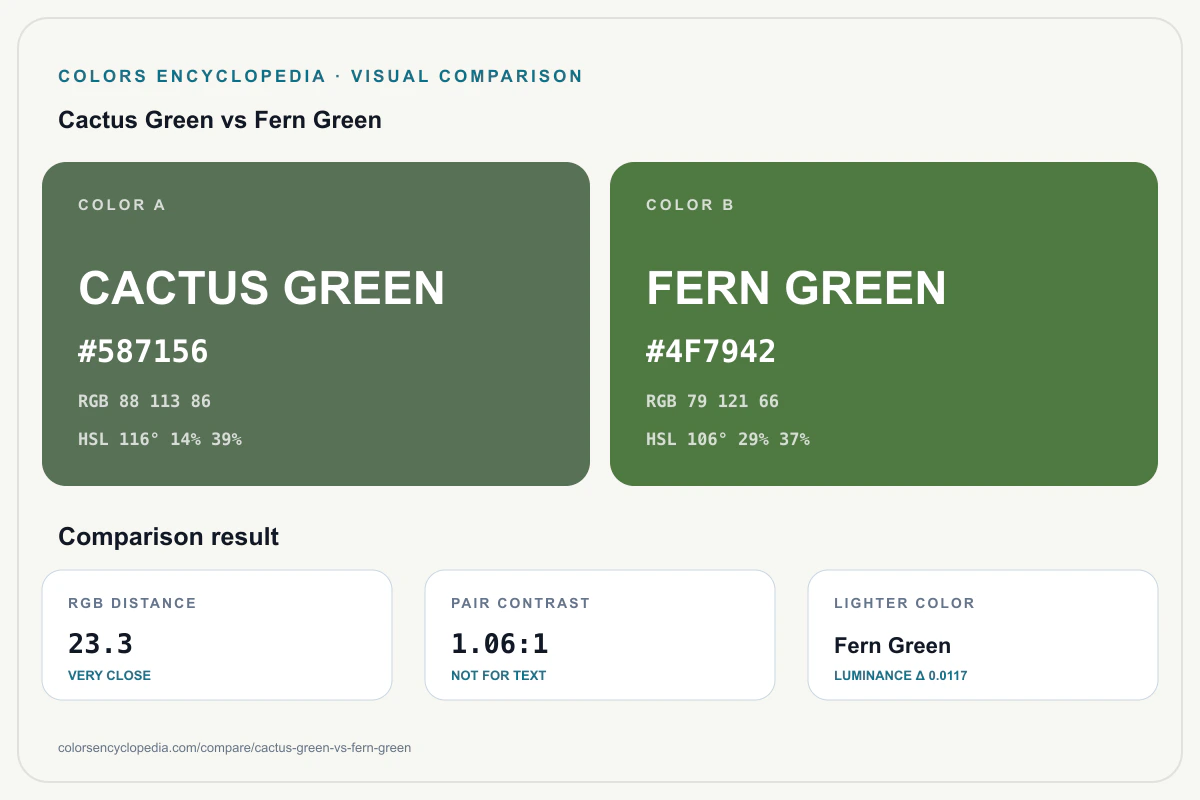Click the Cactus Green color name
Image resolution: width=1200 pixels, height=800 pixels.
click(x=262, y=288)
